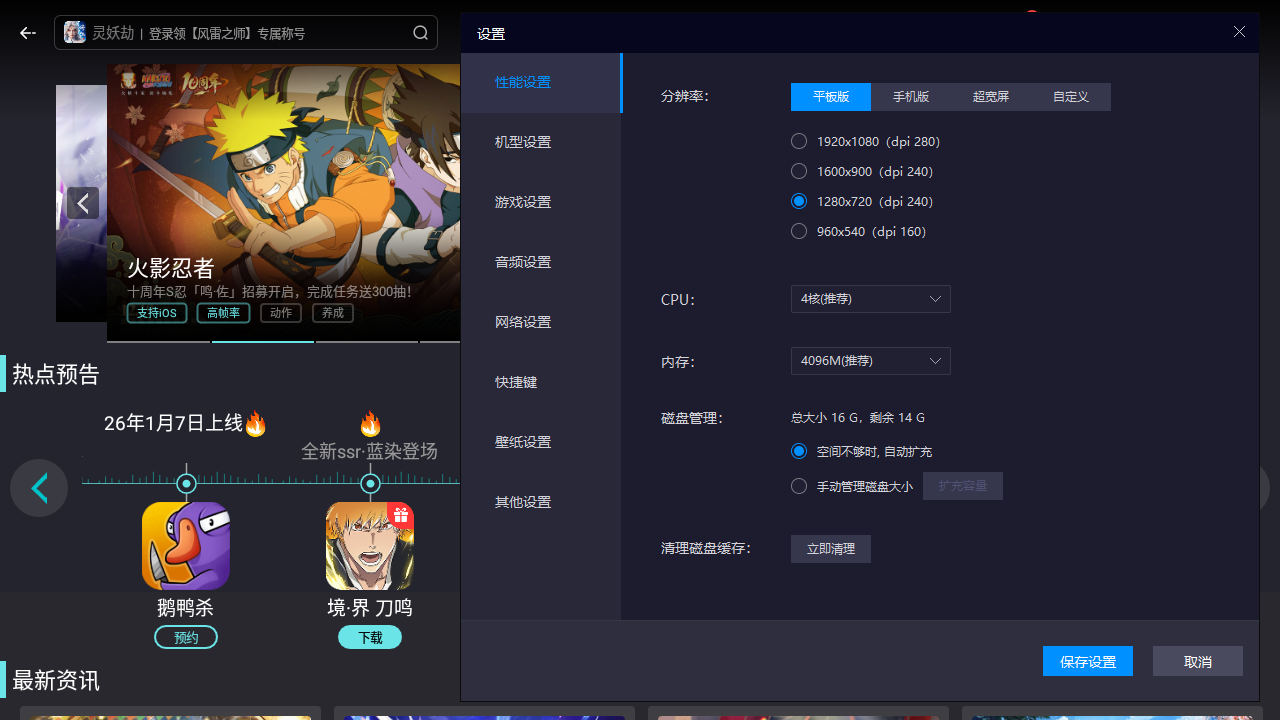
Task: Show previous banner with left chevron
Action: pos(83,204)
